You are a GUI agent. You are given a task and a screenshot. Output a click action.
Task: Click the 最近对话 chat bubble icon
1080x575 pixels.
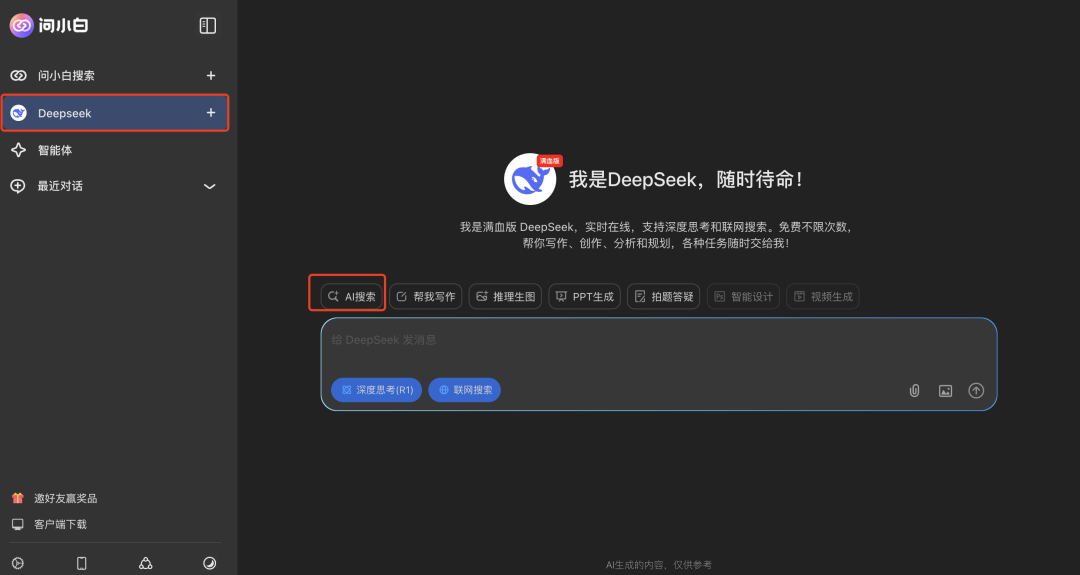click(18, 186)
